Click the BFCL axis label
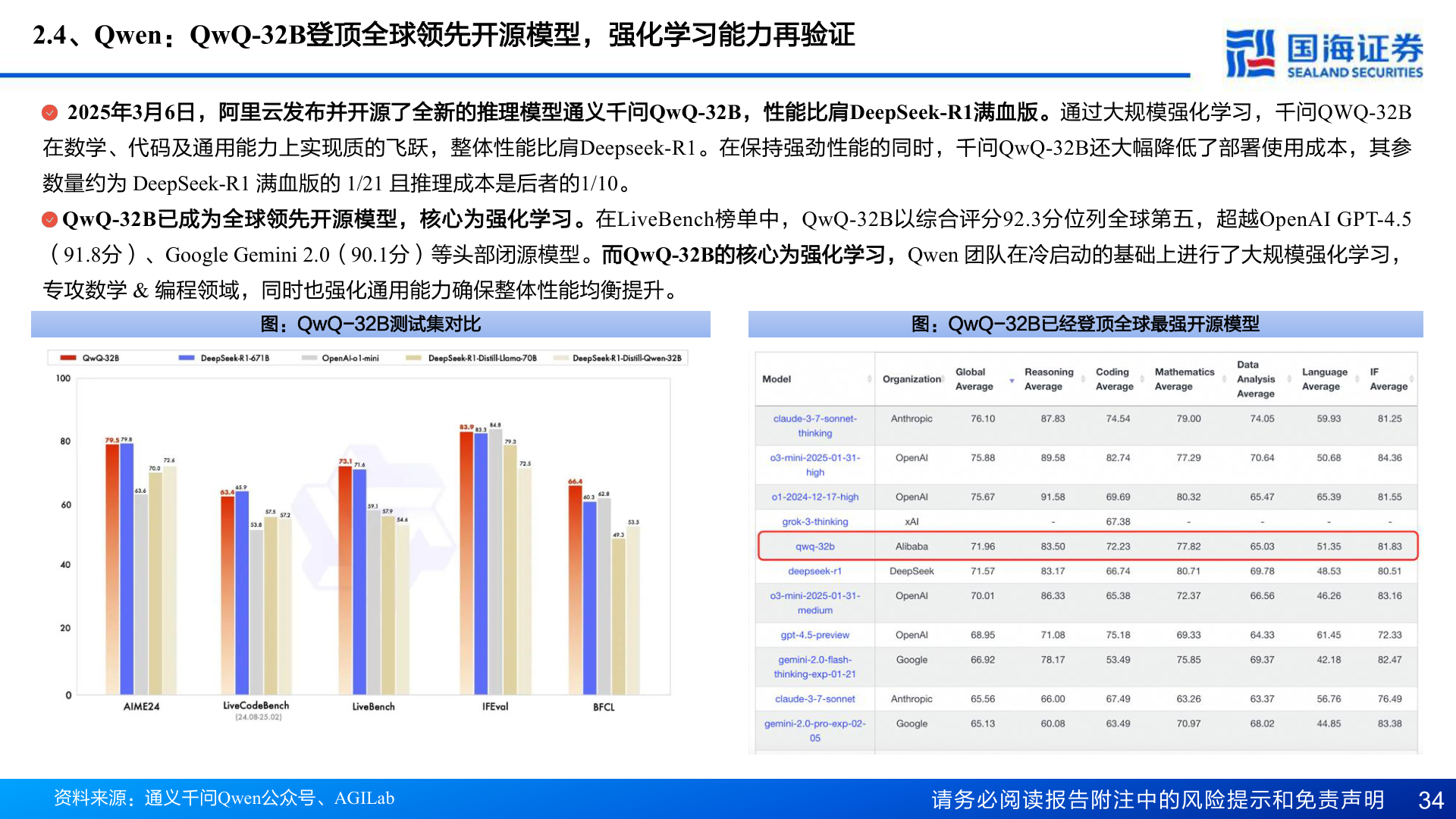This screenshot has width=1456, height=819. tap(604, 708)
